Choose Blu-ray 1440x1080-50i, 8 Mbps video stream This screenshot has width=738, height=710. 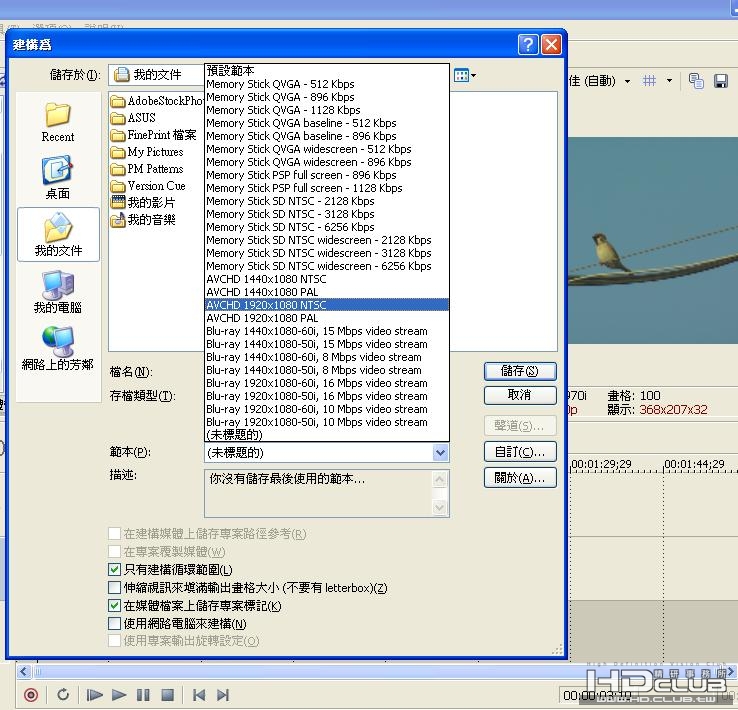tap(327, 370)
